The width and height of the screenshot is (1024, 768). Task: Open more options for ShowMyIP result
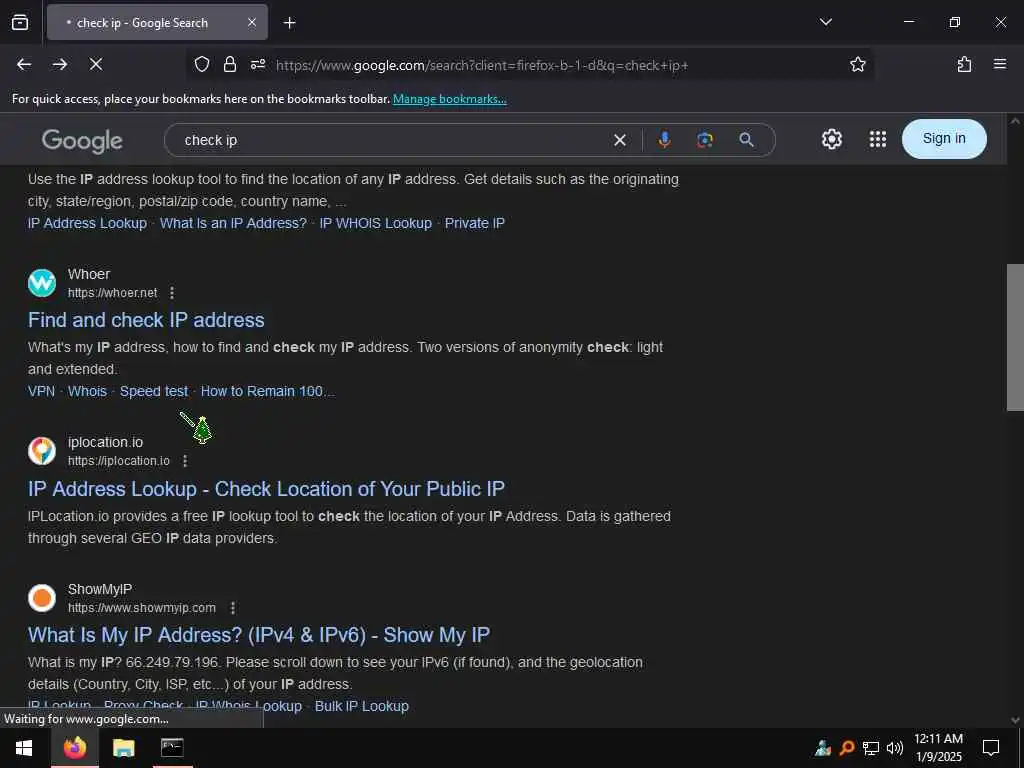click(232, 608)
